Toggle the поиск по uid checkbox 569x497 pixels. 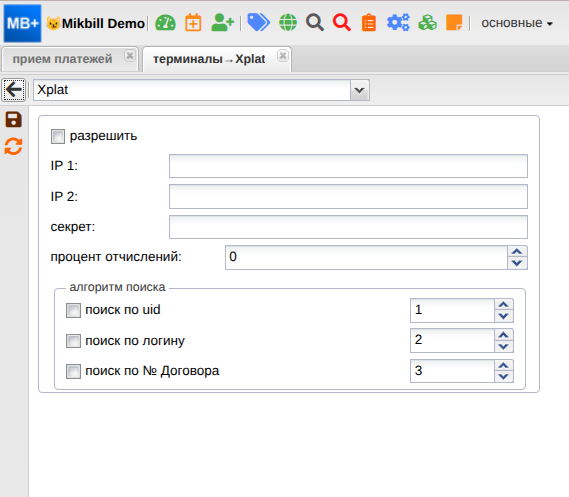coord(73,311)
